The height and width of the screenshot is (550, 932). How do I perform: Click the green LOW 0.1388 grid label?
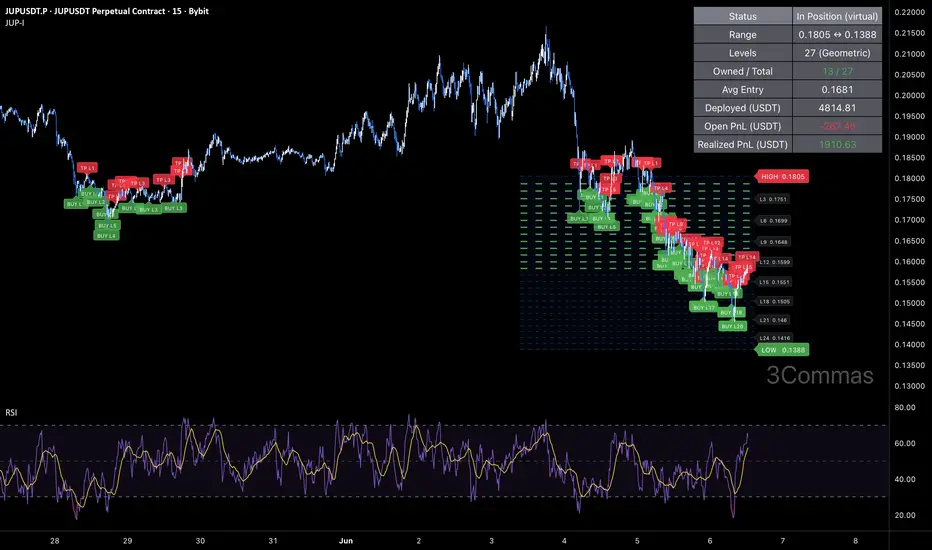782,350
